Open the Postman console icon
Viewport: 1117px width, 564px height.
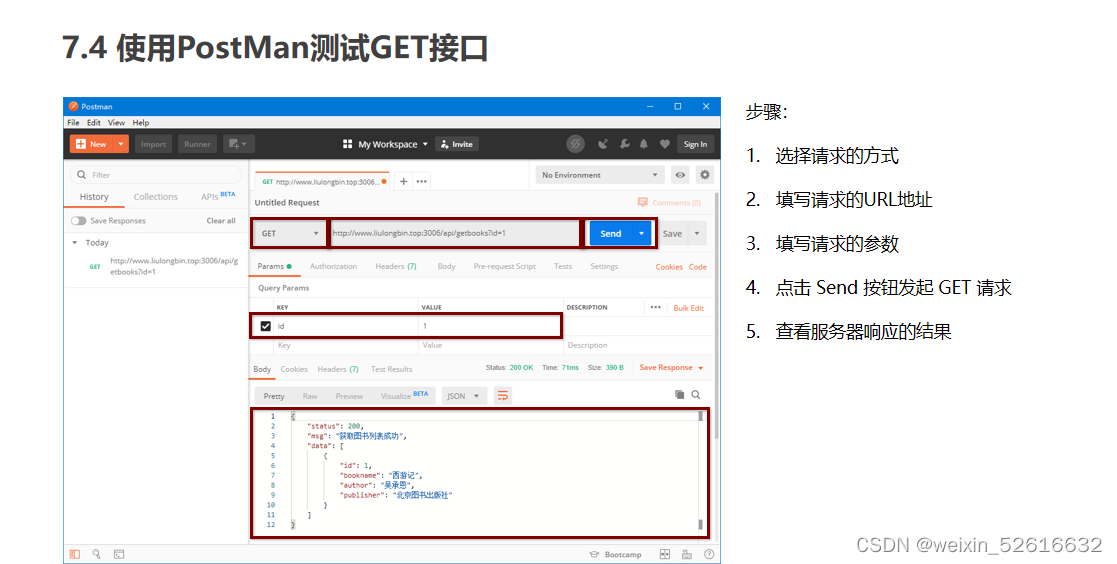[119, 554]
